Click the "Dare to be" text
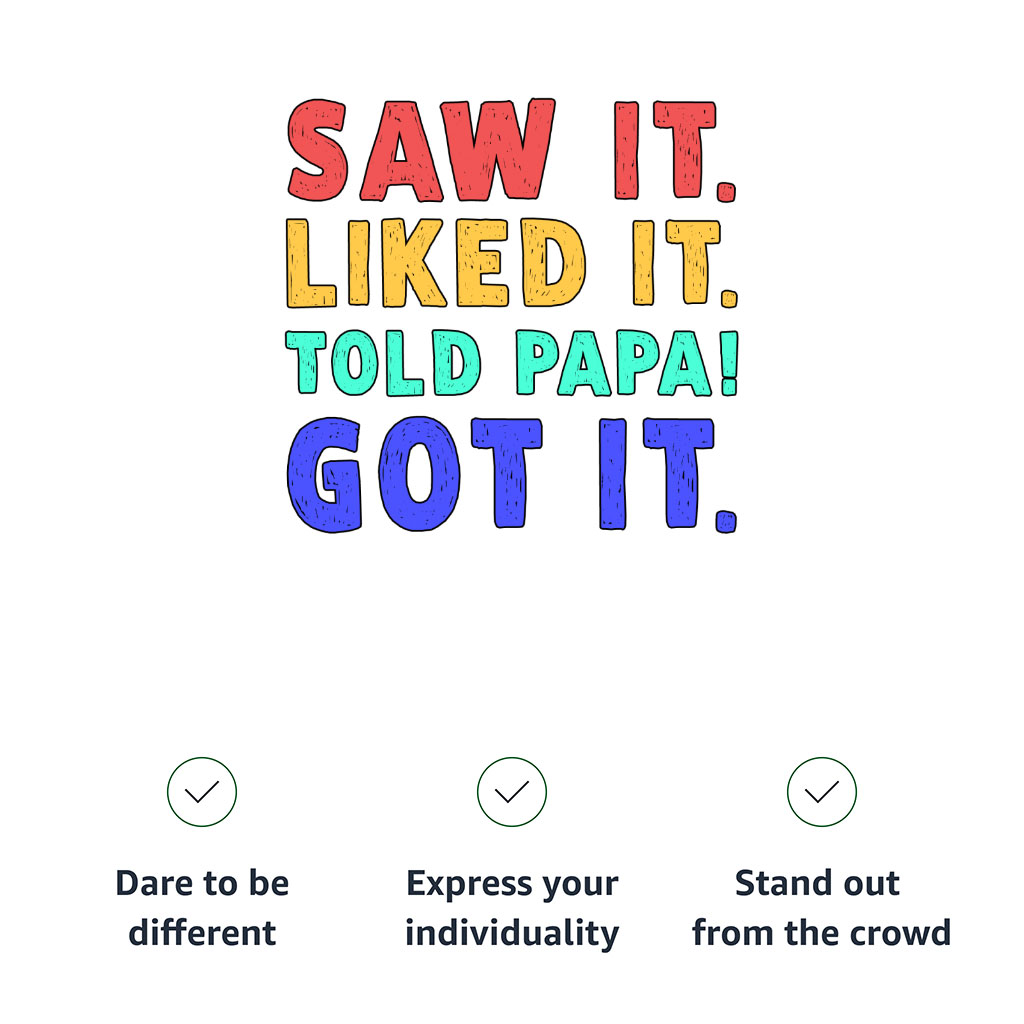The image size is (1024, 1024). pos(202,884)
